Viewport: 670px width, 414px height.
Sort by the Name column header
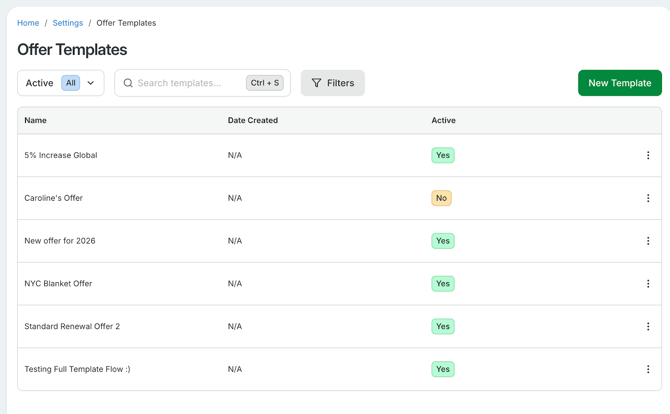point(36,120)
